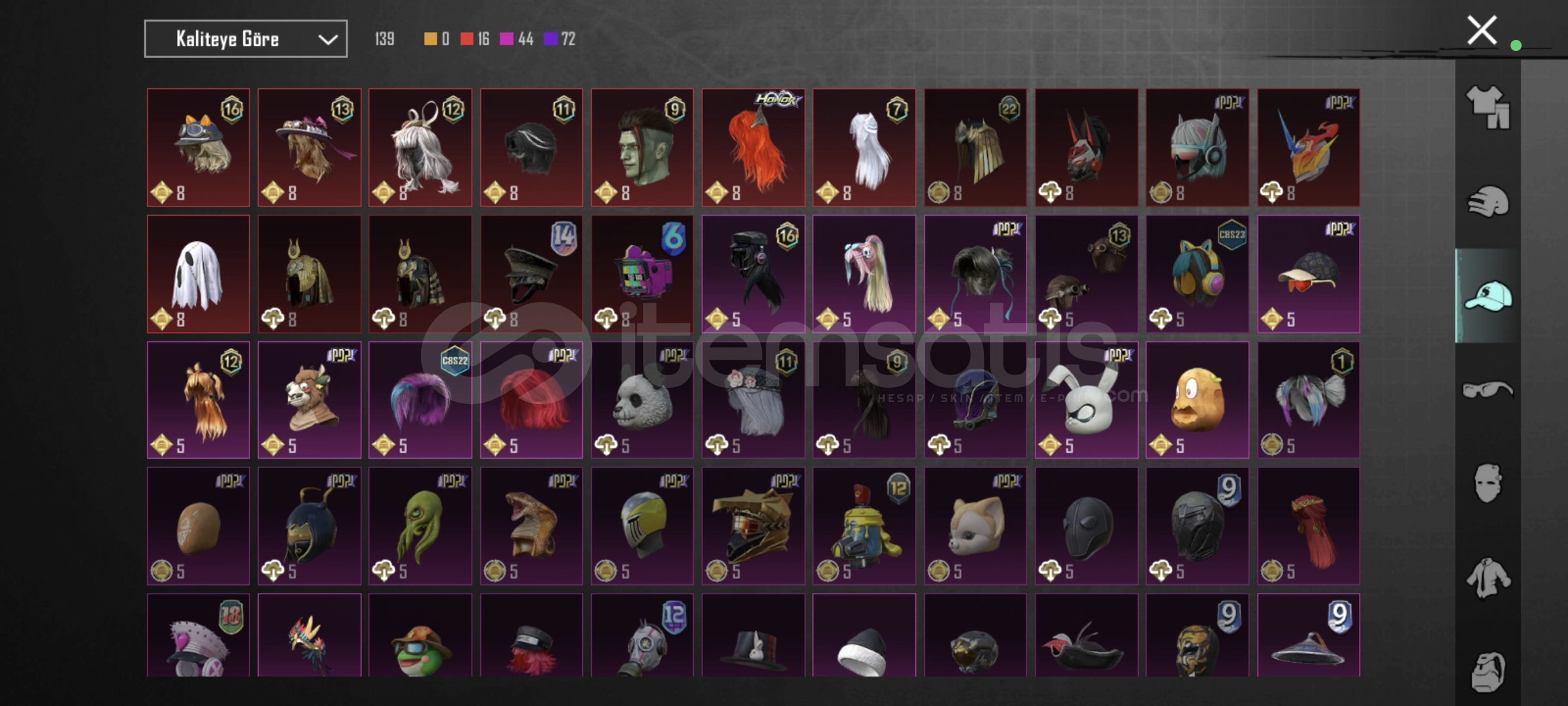
Task: Filter by the purple quality swatch 72
Action: click(559, 39)
